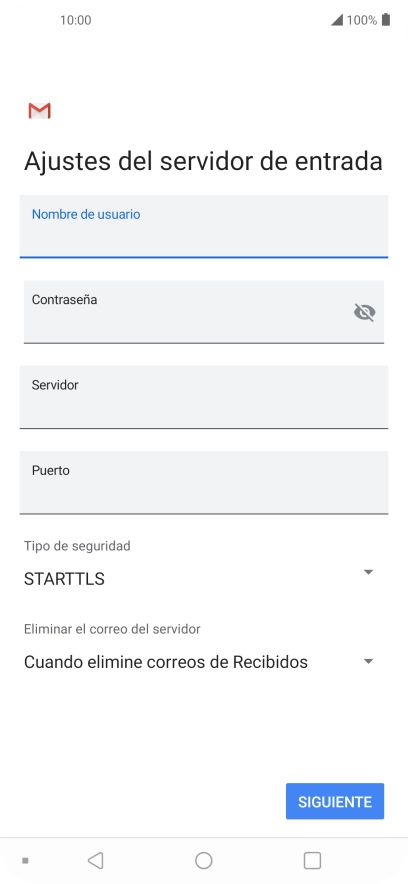The width and height of the screenshot is (408, 884).
Task: Focus the Contraseña field
Action: click(x=204, y=312)
